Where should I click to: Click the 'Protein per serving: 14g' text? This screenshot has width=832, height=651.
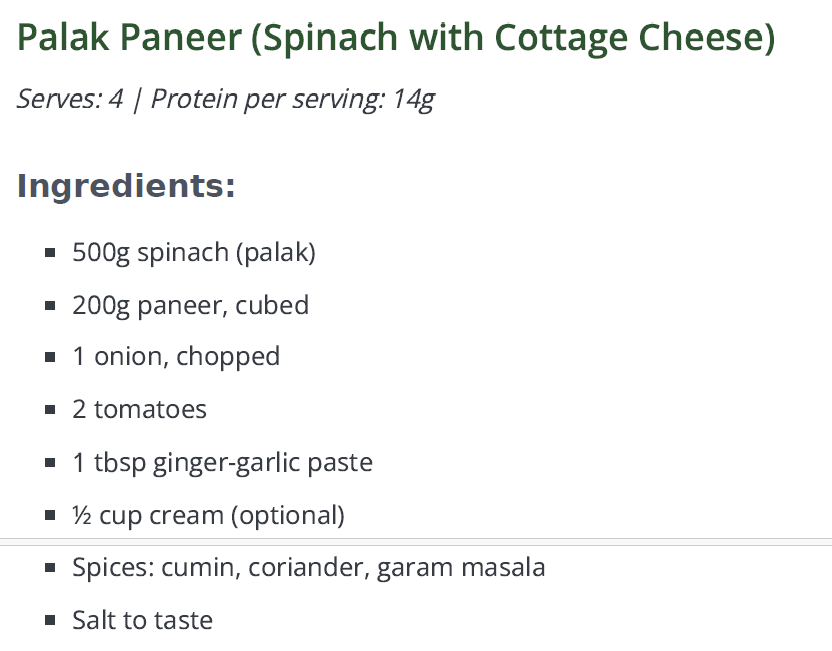(x=292, y=100)
